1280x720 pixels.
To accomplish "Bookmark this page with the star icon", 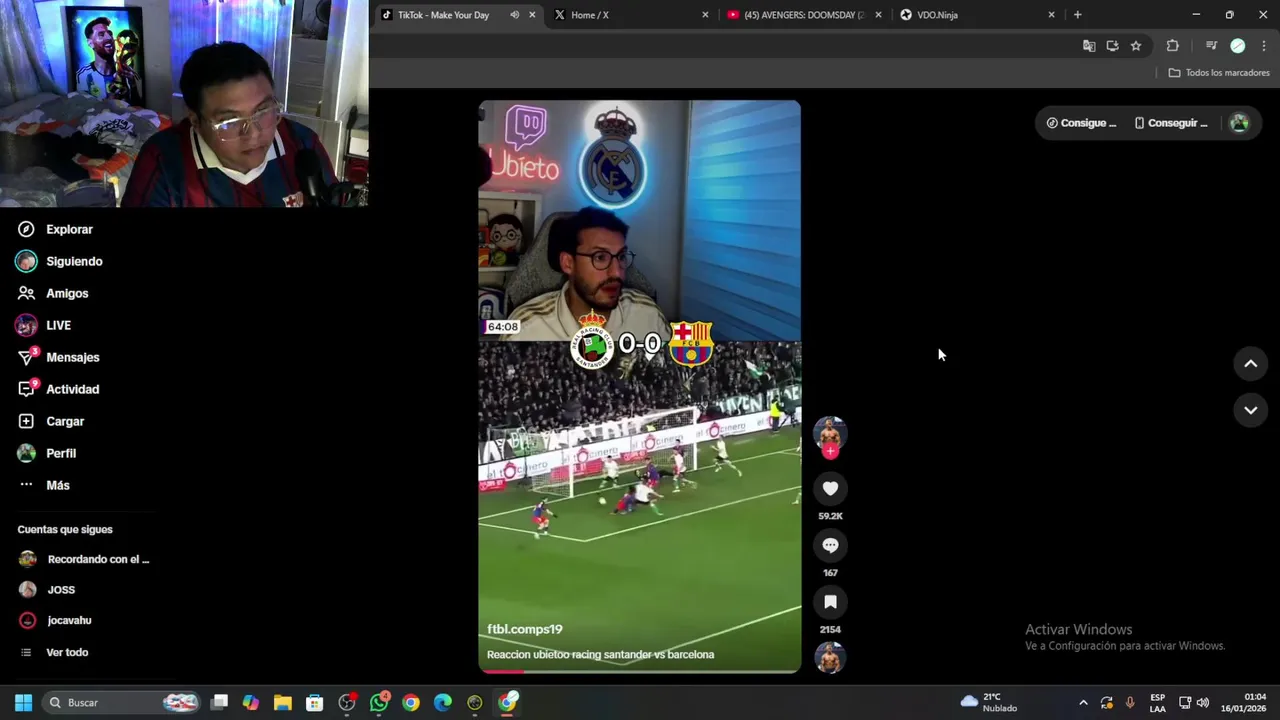I will coord(1136,46).
